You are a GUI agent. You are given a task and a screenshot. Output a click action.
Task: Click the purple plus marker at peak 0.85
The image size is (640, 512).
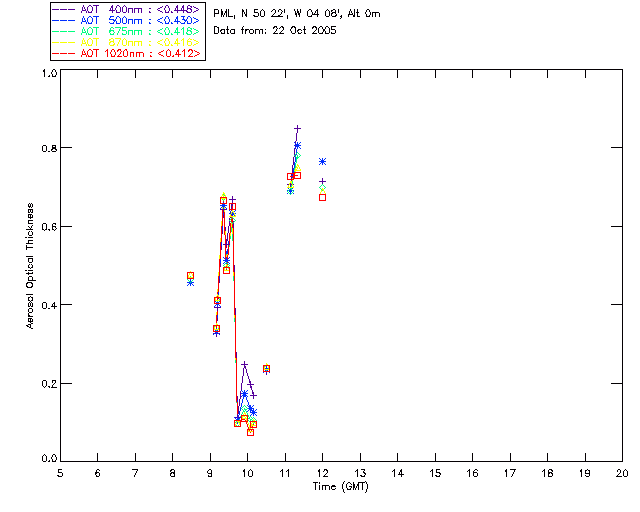298,129
